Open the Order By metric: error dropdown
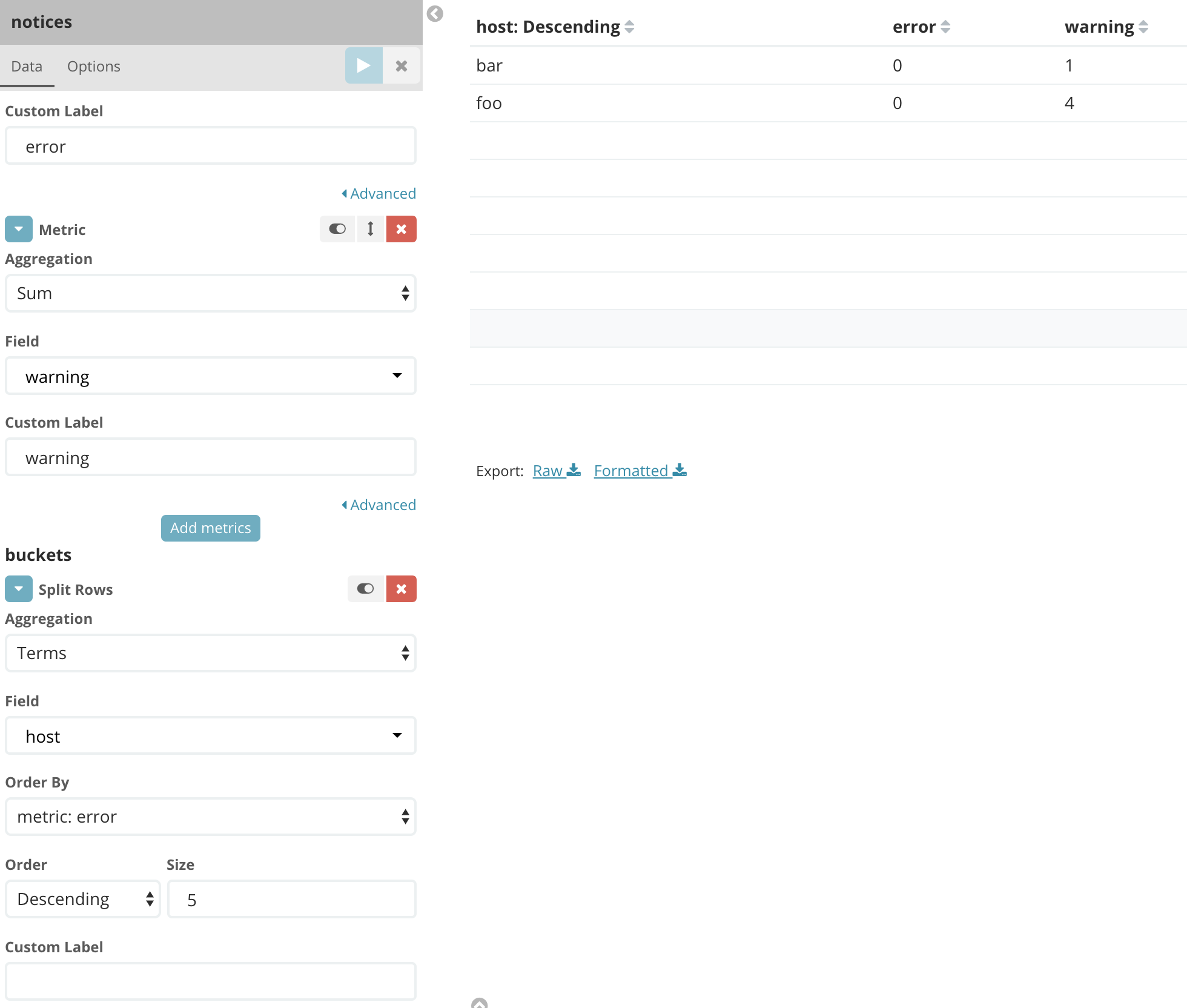 pos(210,817)
